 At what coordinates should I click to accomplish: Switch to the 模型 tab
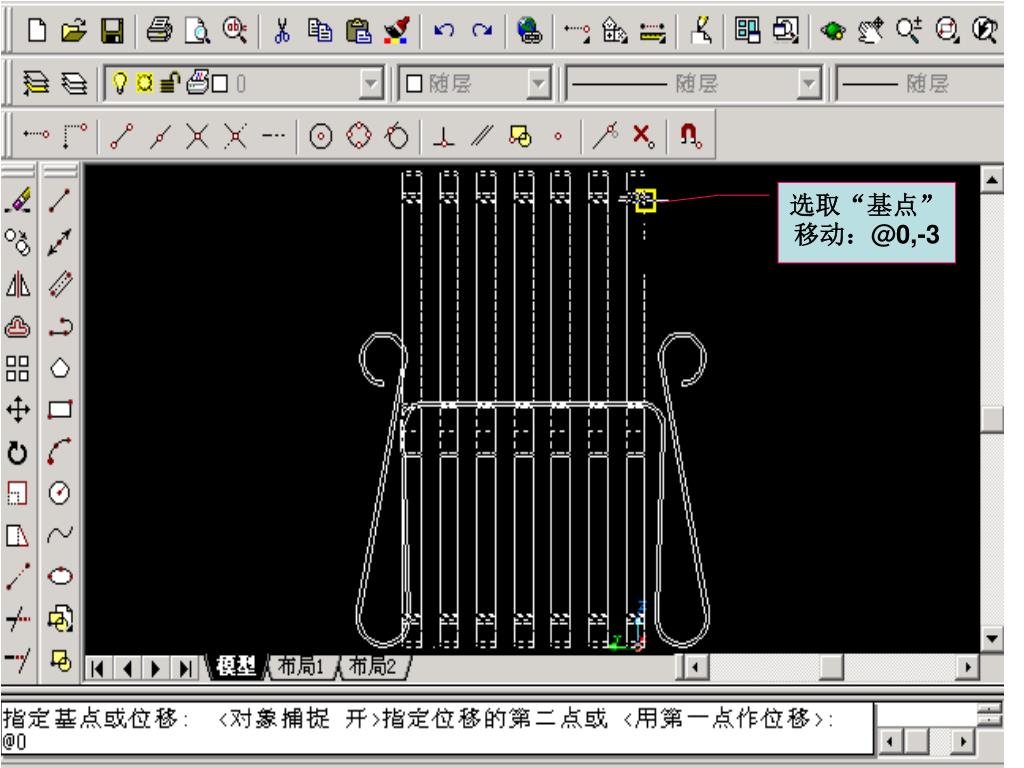click(236, 667)
